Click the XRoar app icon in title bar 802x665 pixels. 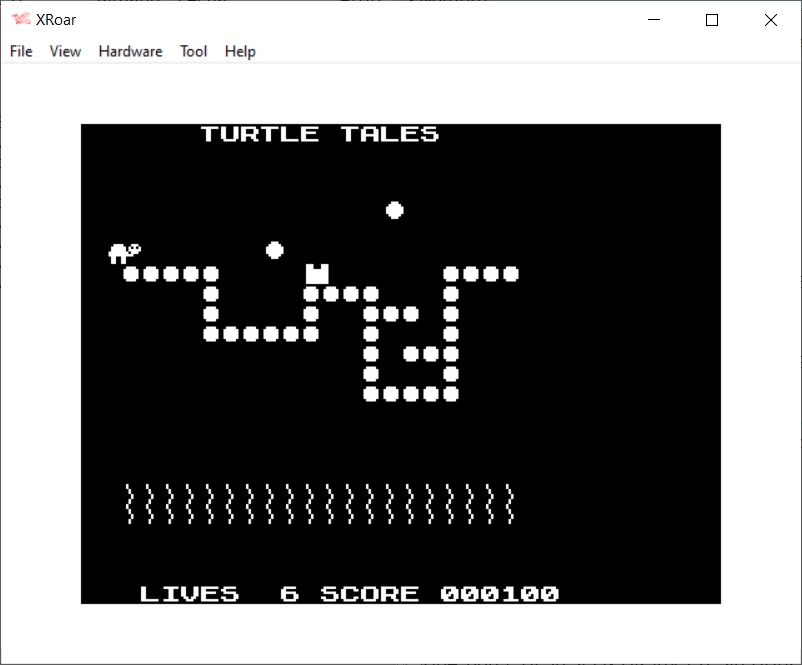coord(20,20)
